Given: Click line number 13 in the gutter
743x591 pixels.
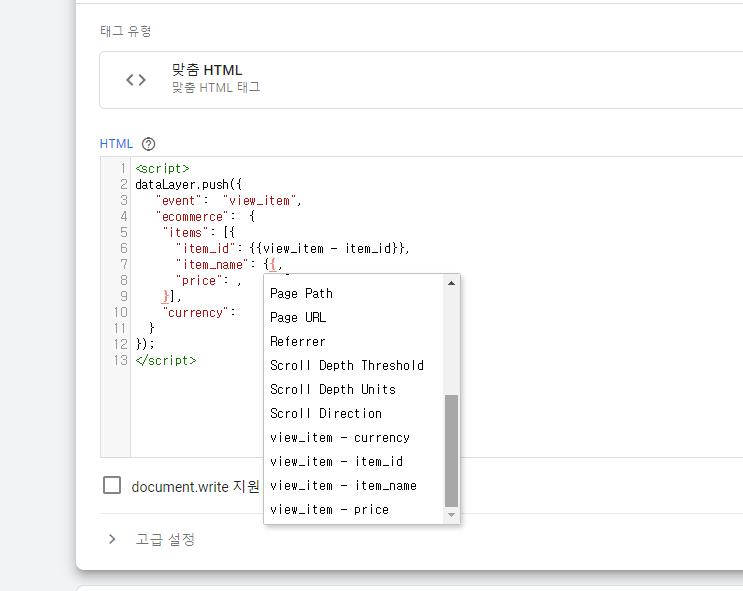Looking at the screenshot, I should tap(120, 360).
